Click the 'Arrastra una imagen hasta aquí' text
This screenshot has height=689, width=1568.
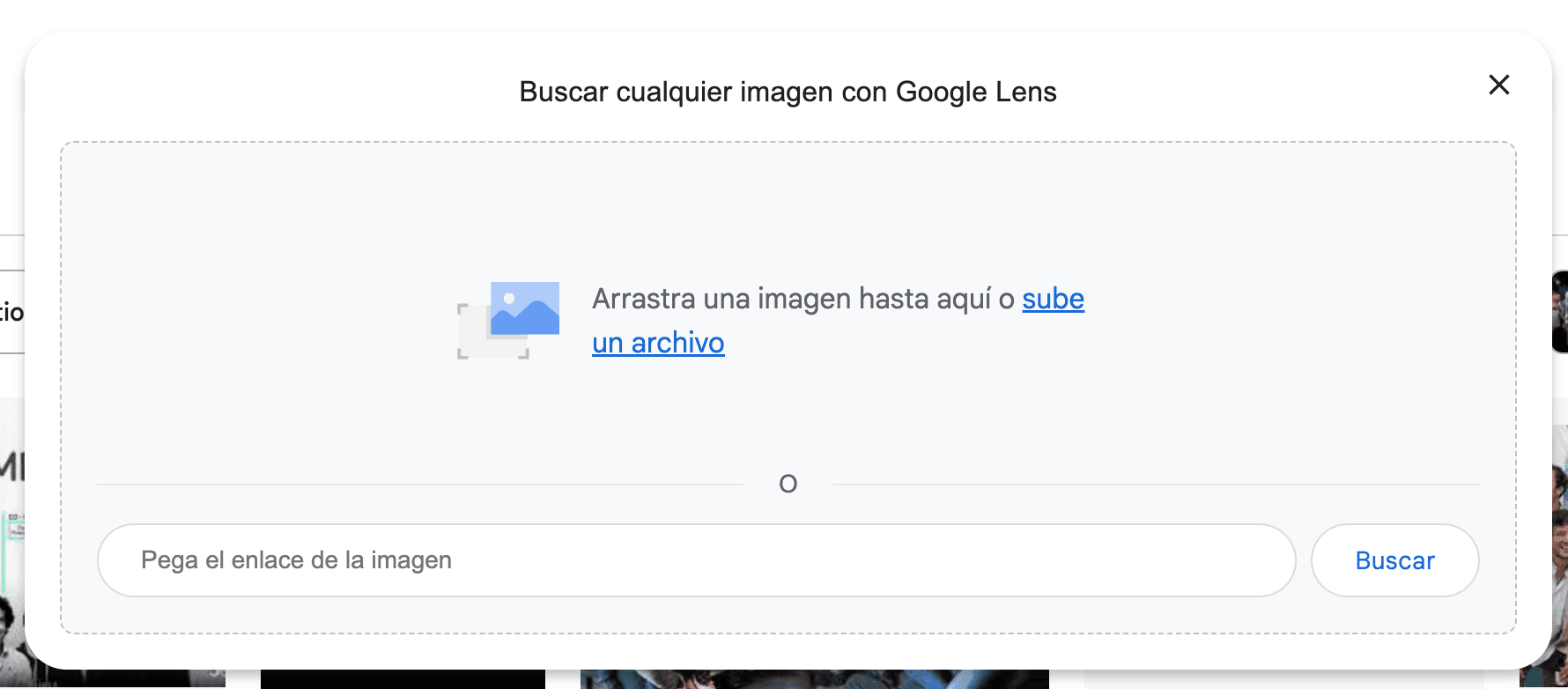click(x=792, y=299)
